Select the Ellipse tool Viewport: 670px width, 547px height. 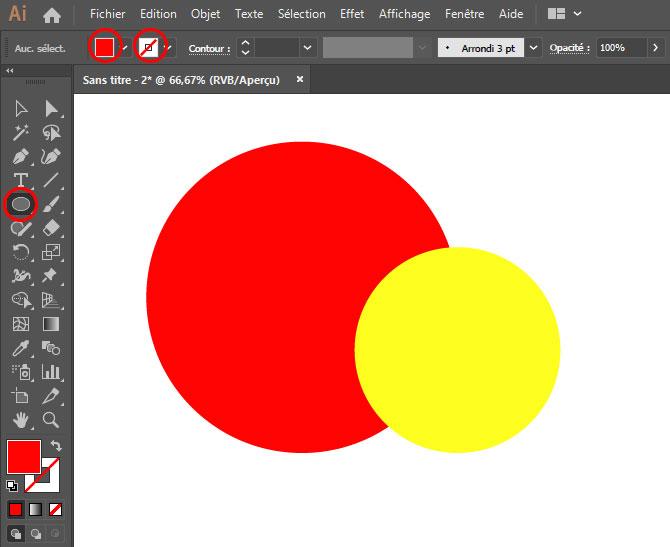pyautogui.click(x=21, y=204)
